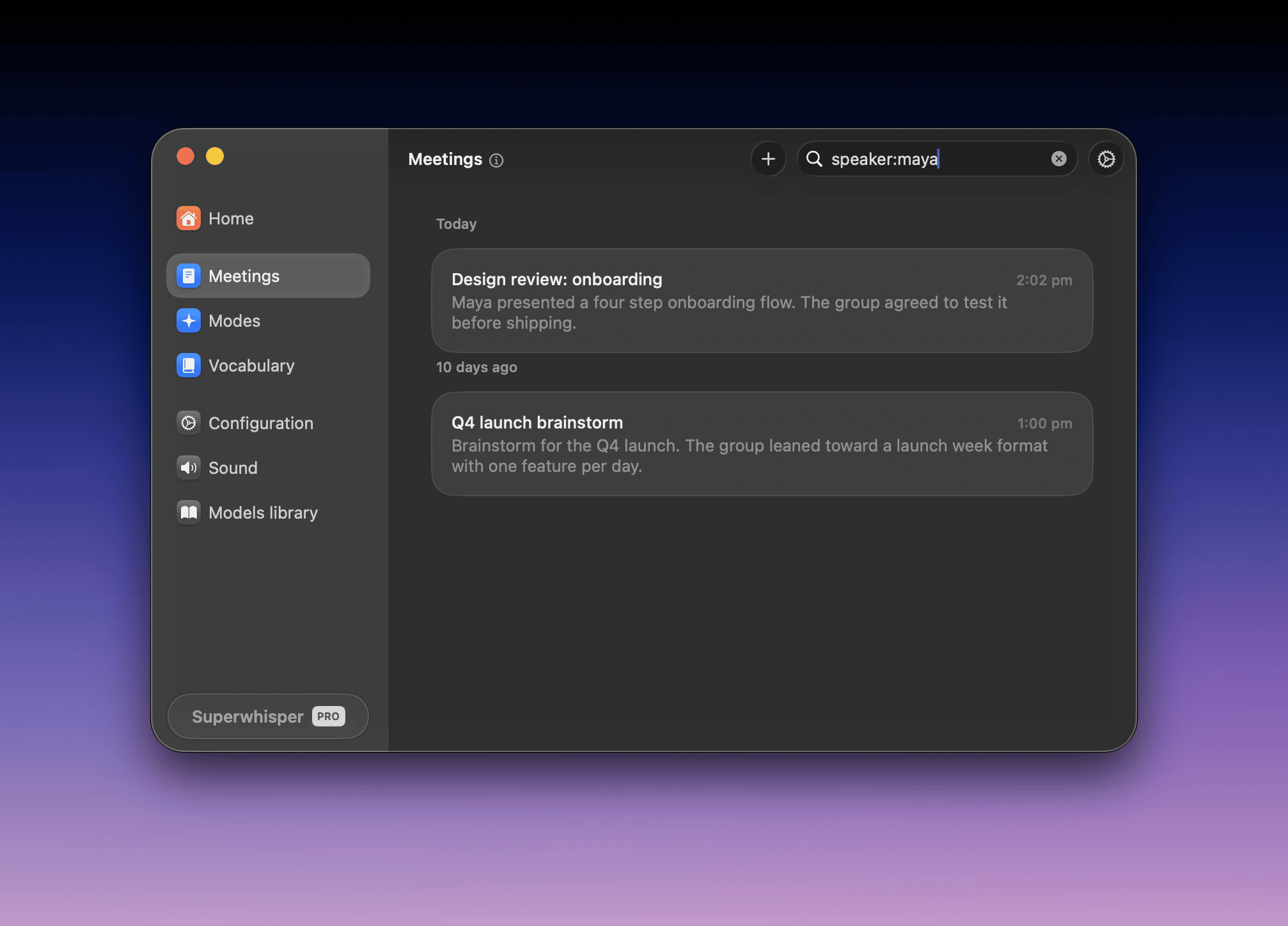This screenshot has height=926, width=1288.
Task: Click the speaker:maya search field
Action: pos(937,159)
